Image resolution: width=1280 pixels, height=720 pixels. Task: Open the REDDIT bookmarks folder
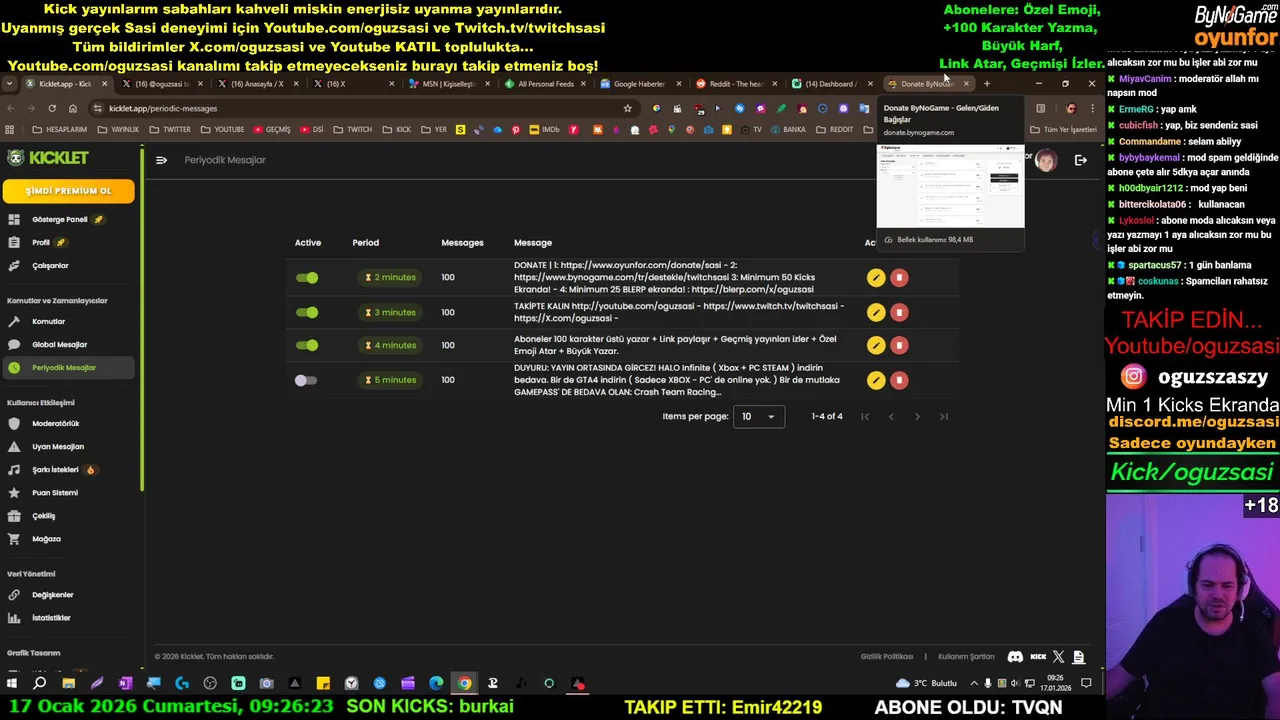point(835,130)
